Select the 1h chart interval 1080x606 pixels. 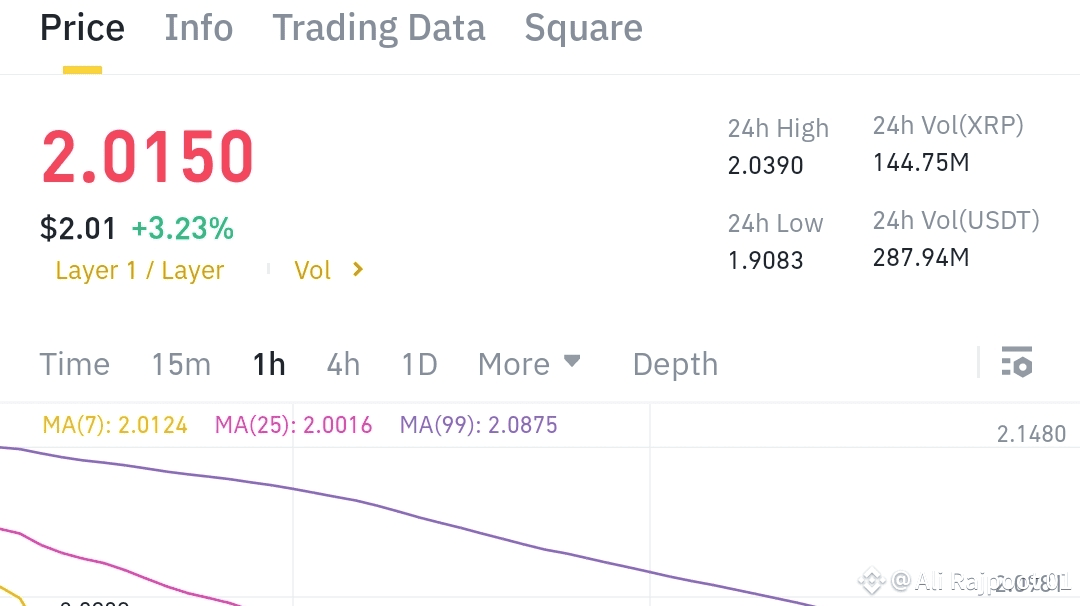(x=269, y=364)
